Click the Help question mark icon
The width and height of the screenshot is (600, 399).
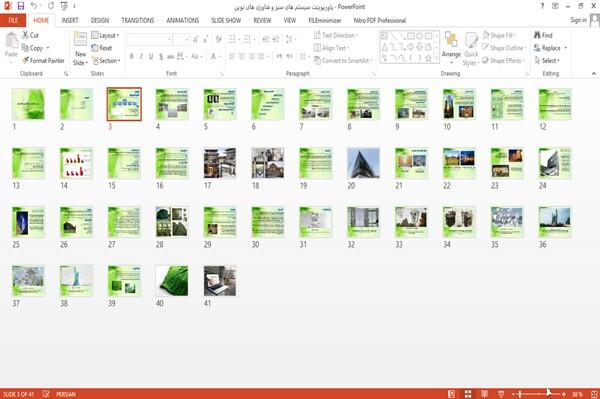pos(542,6)
